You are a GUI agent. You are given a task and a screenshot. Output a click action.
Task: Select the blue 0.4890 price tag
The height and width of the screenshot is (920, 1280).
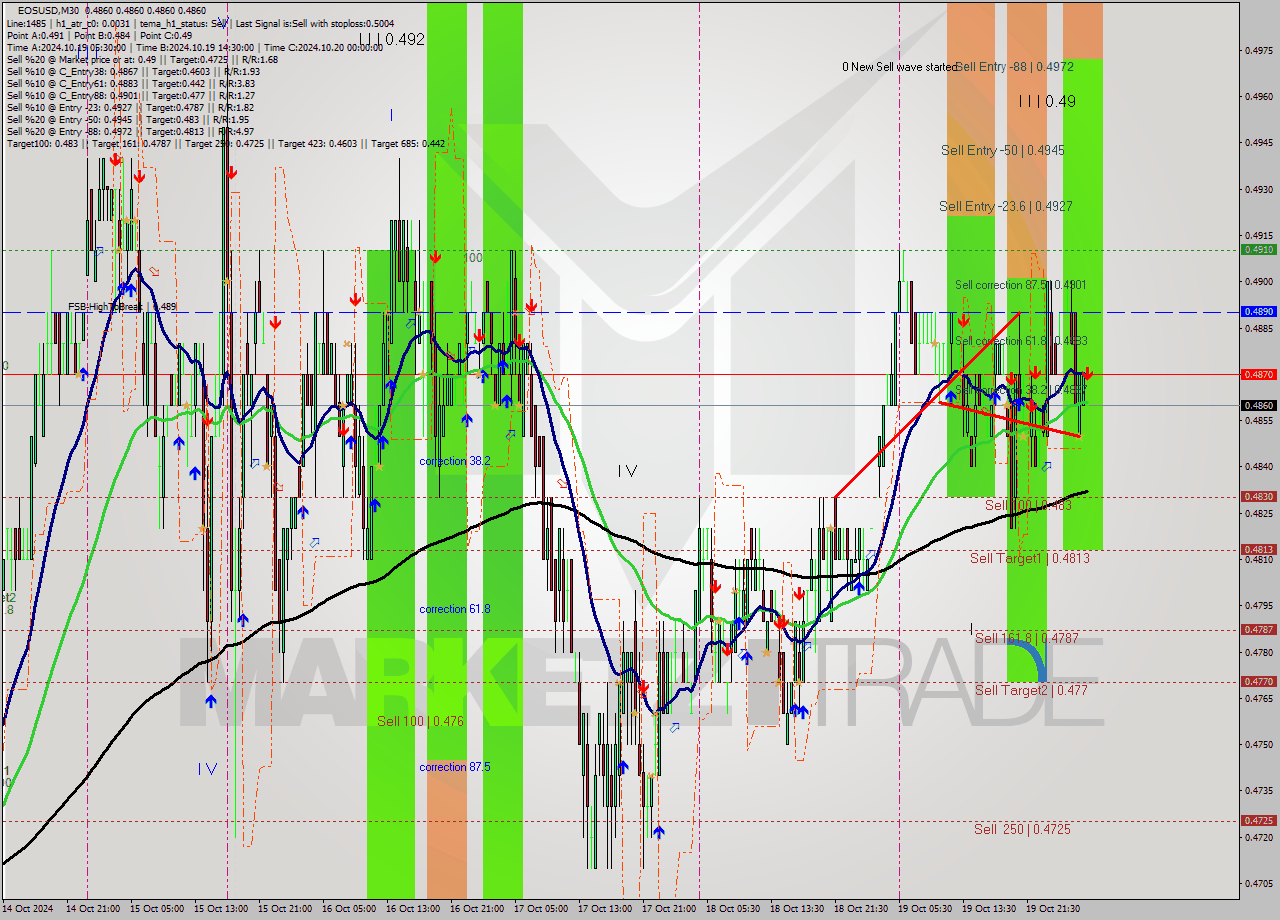[x=1258, y=312]
